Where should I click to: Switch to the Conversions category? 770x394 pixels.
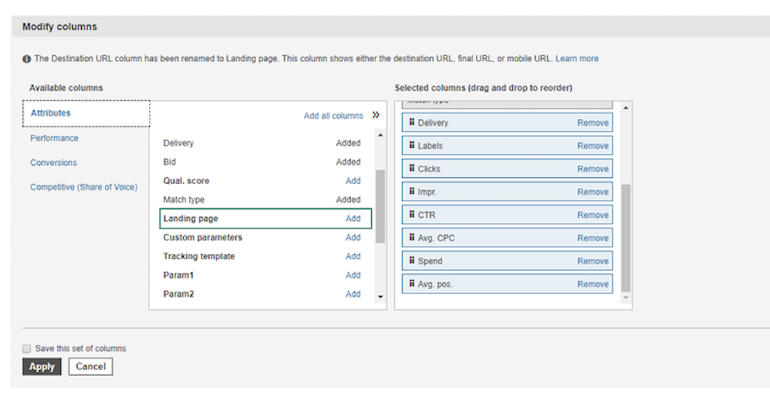click(54, 163)
